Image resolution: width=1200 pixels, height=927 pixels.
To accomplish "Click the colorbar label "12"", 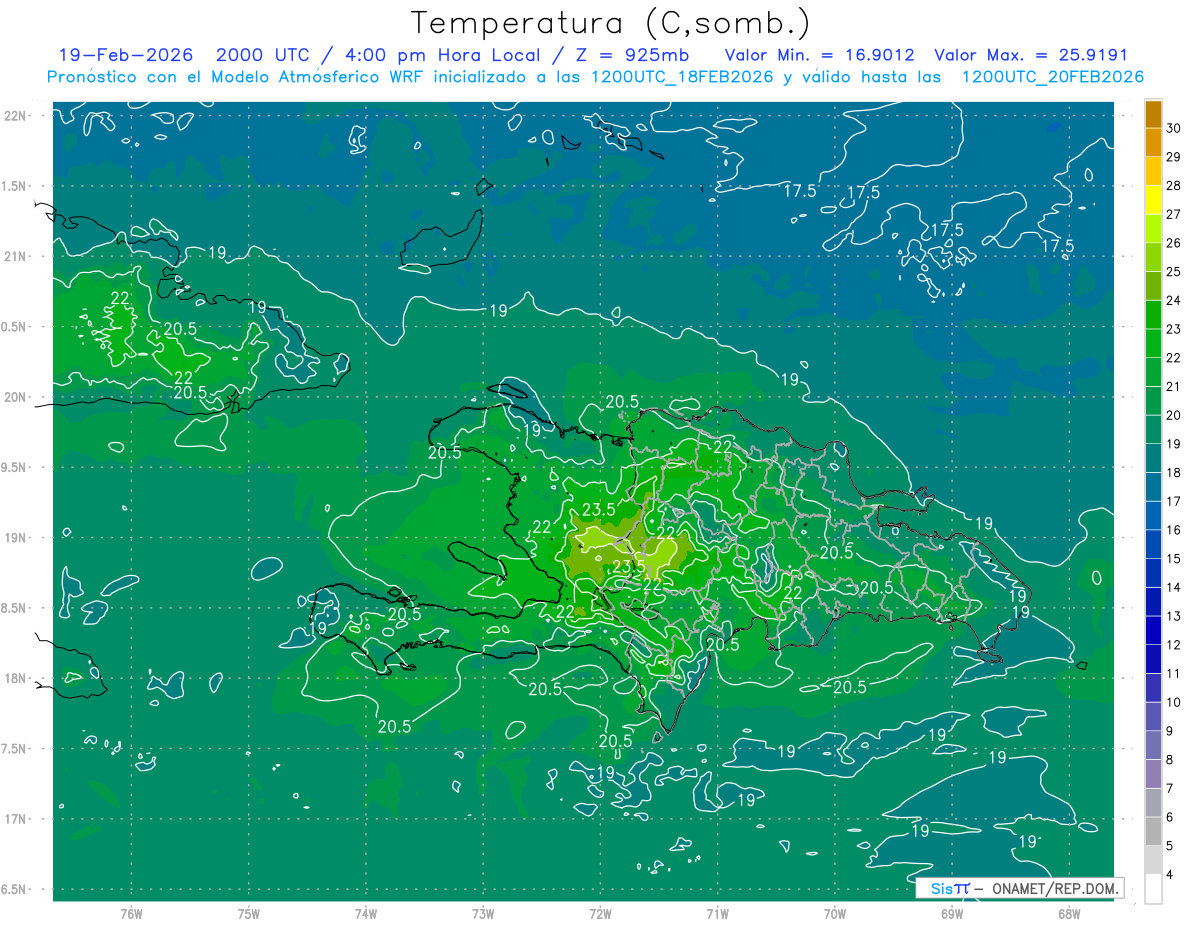I will click(x=1174, y=645).
